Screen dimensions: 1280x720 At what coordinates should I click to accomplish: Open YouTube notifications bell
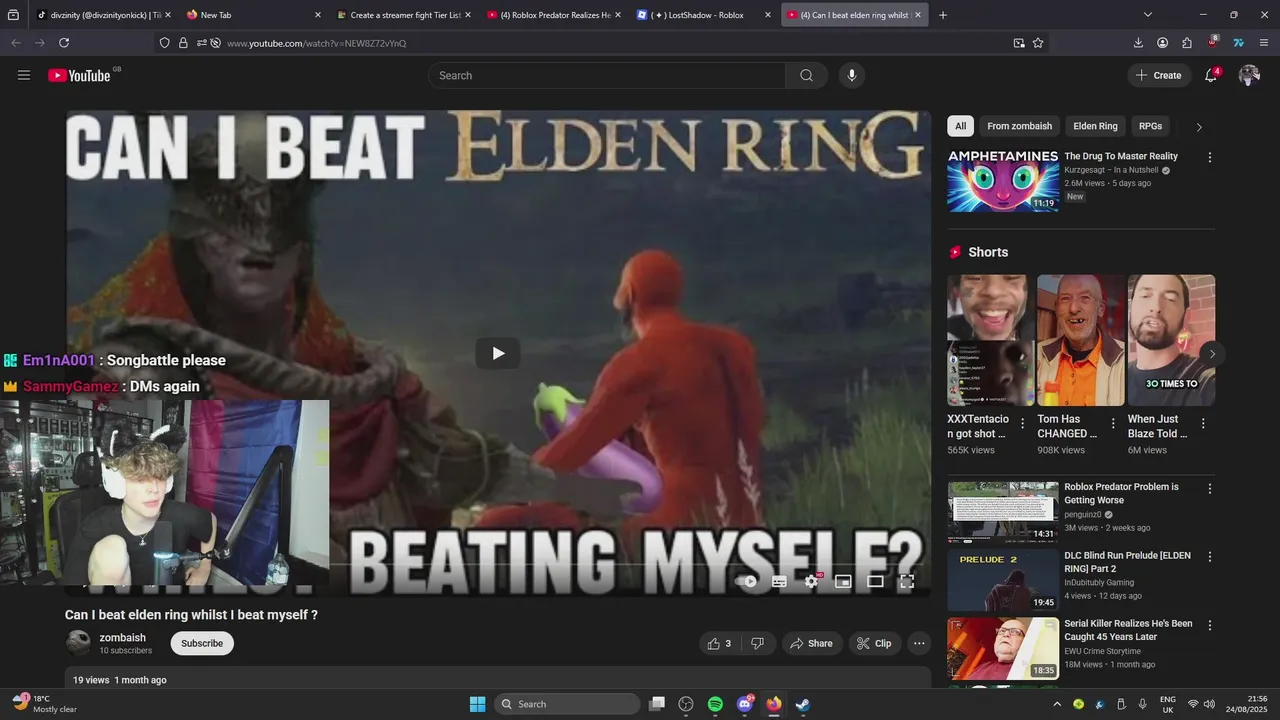click(1211, 75)
